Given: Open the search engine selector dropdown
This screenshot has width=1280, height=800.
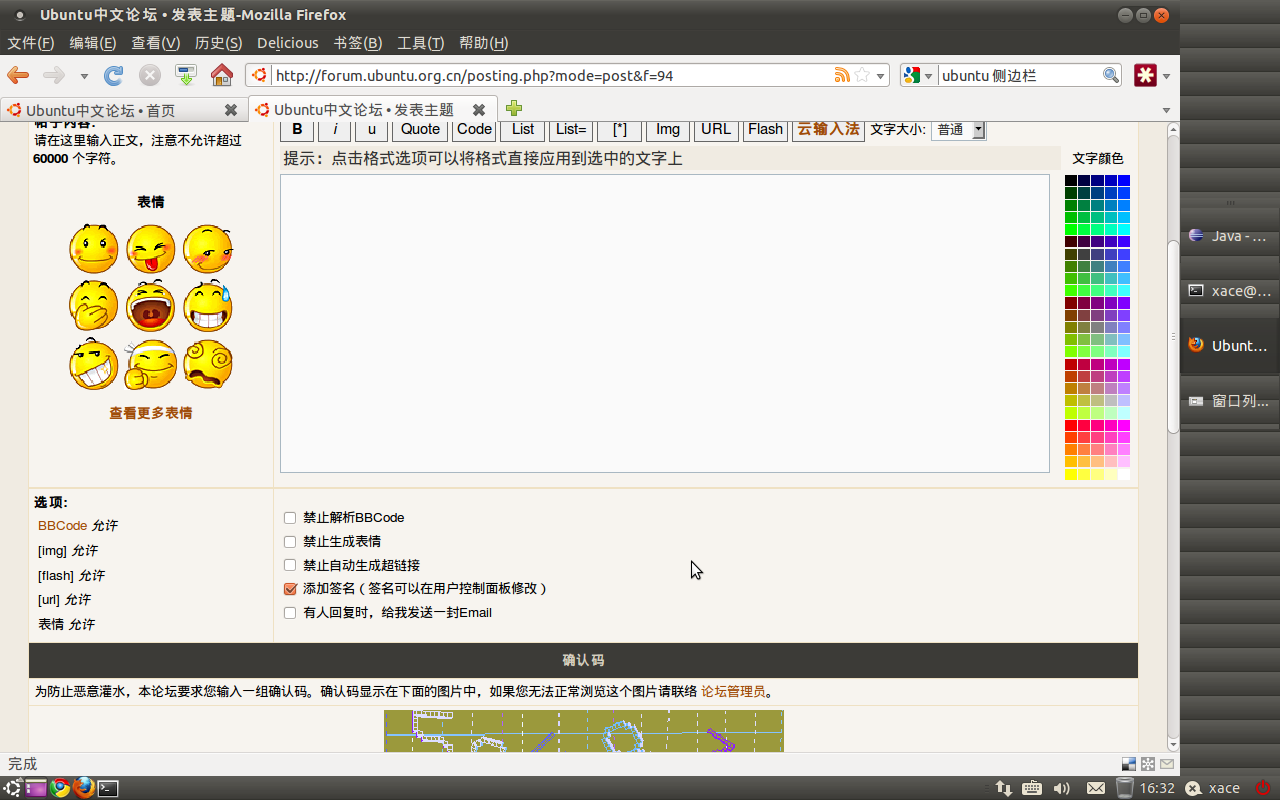Looking at the screenshot, I should [918, 75].
